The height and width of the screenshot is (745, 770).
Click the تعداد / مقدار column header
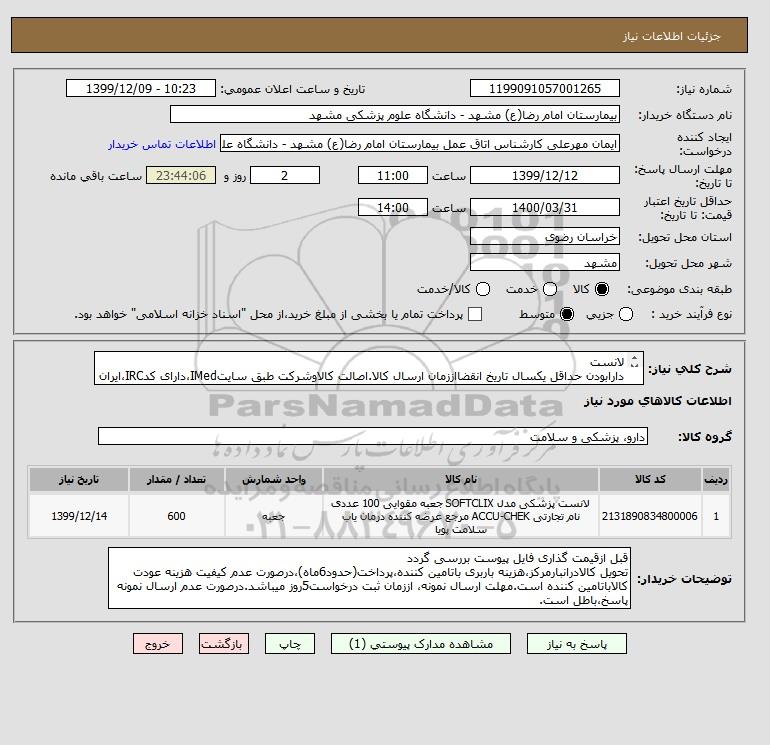[177, 479]
